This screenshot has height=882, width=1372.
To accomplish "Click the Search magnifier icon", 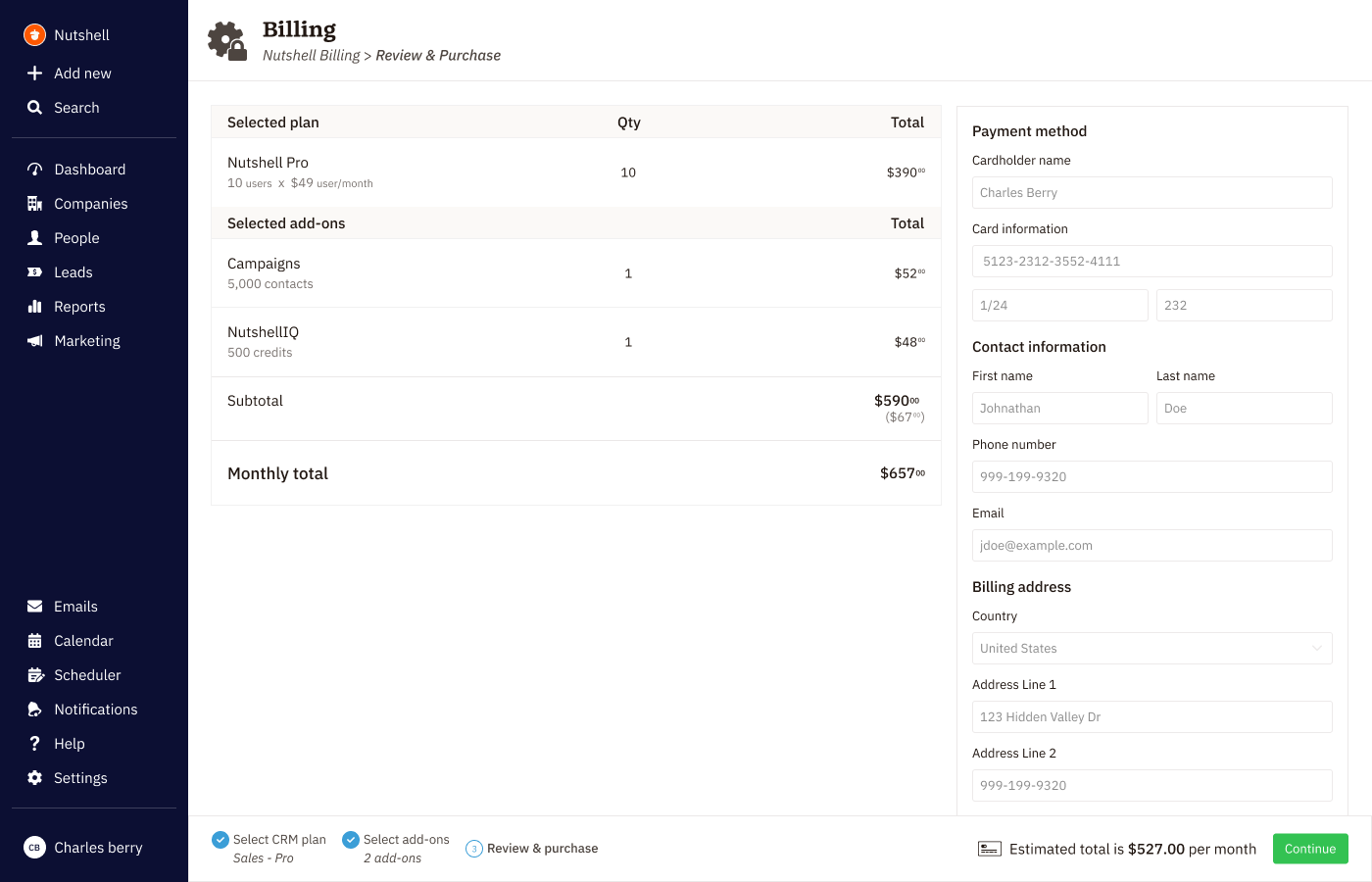I will click(34, 108).
